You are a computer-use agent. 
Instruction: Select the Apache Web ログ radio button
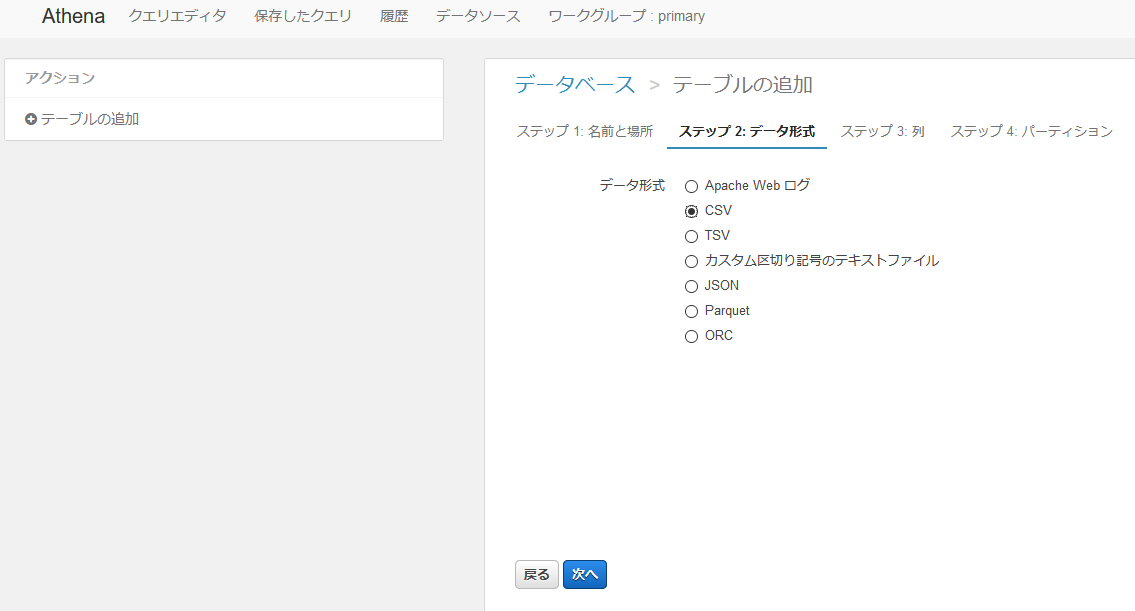691,186
